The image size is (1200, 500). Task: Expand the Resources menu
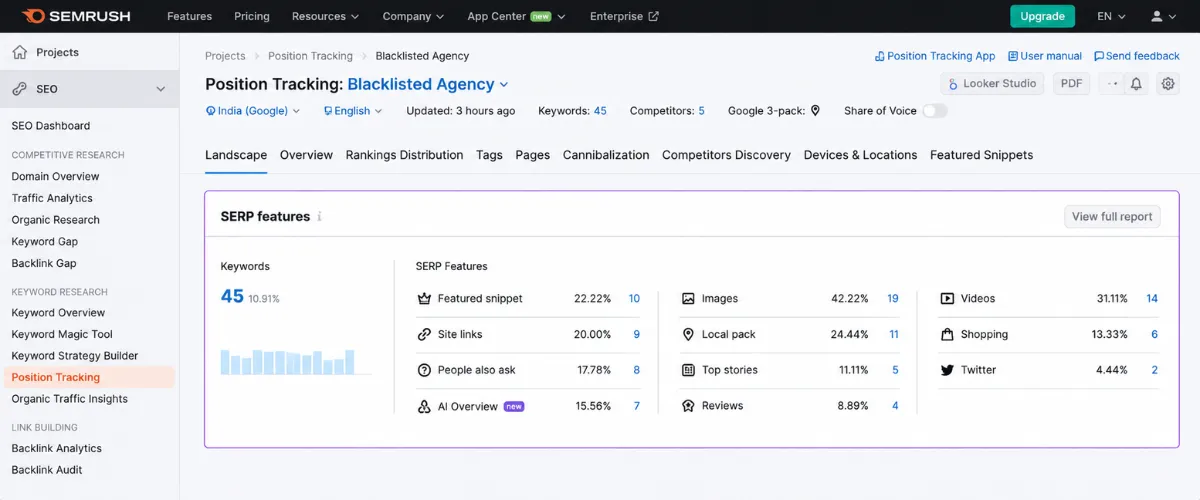click(x=325, y=16)
